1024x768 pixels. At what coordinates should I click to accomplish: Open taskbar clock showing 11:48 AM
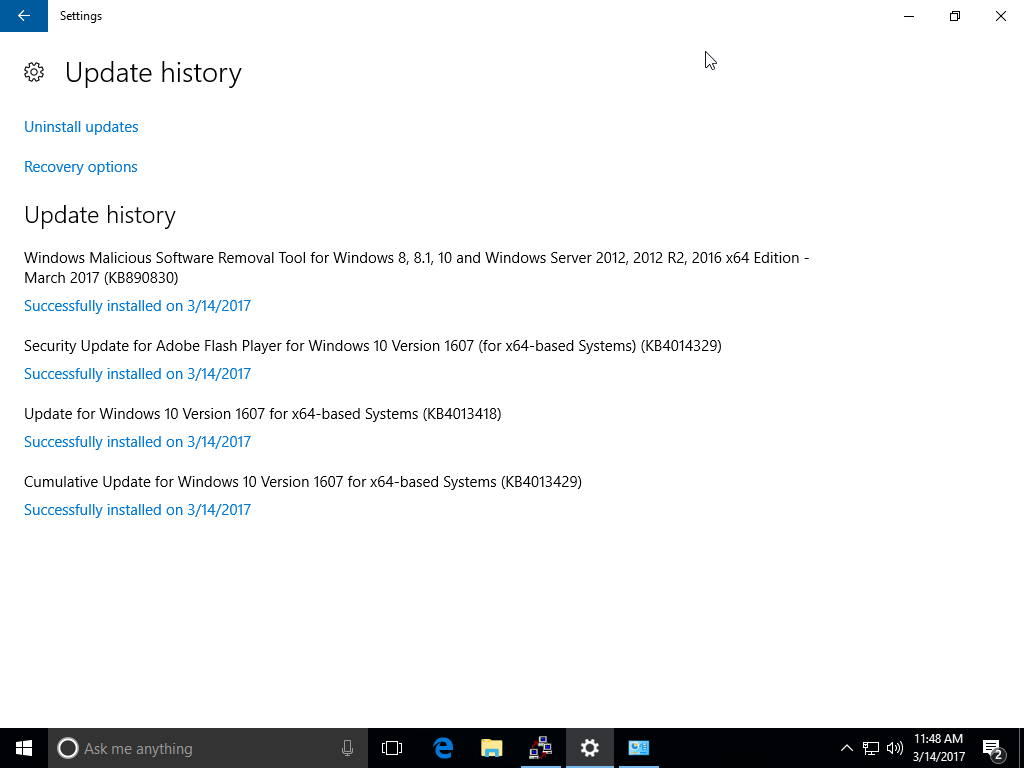pyautogui.click(x=938, y=748)
